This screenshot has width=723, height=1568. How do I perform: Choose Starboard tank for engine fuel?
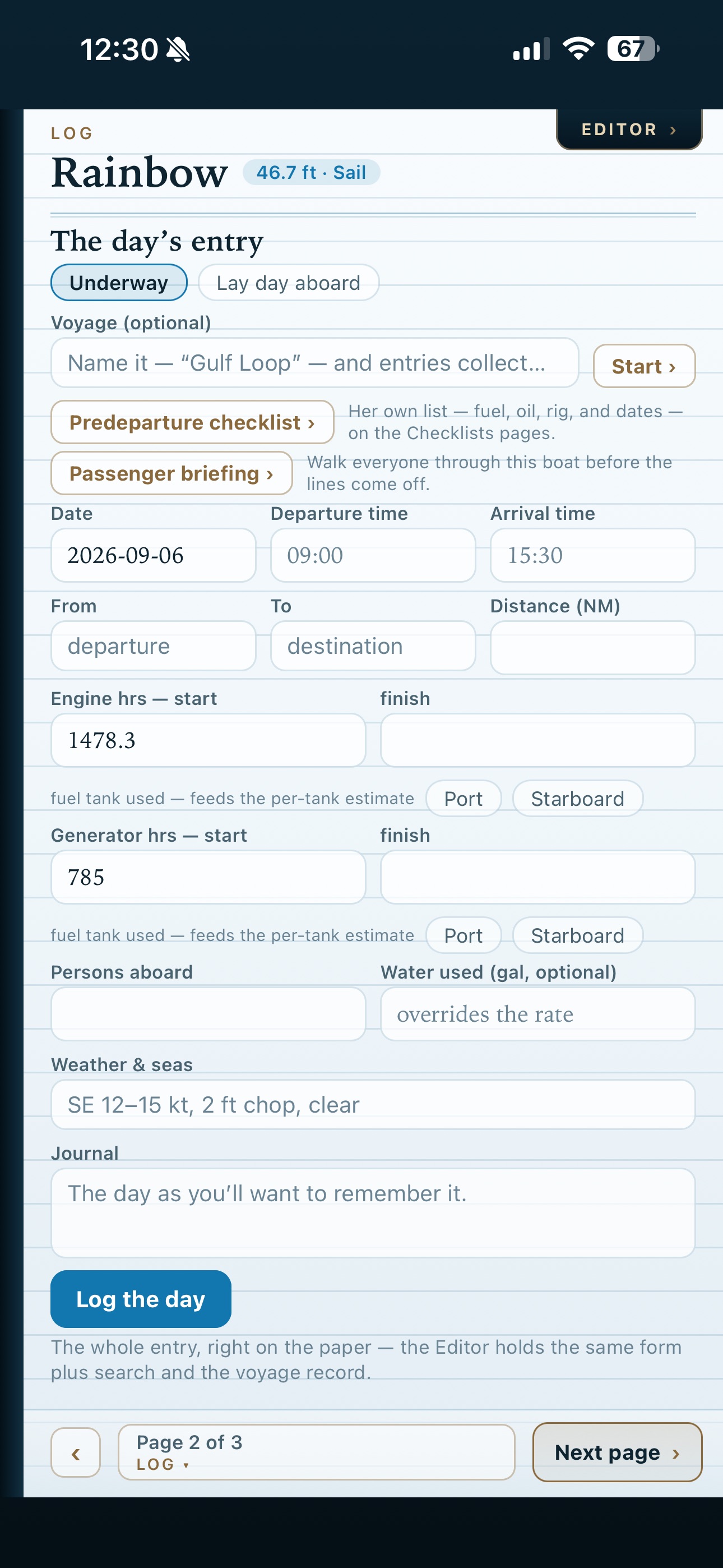click(577, 799)
